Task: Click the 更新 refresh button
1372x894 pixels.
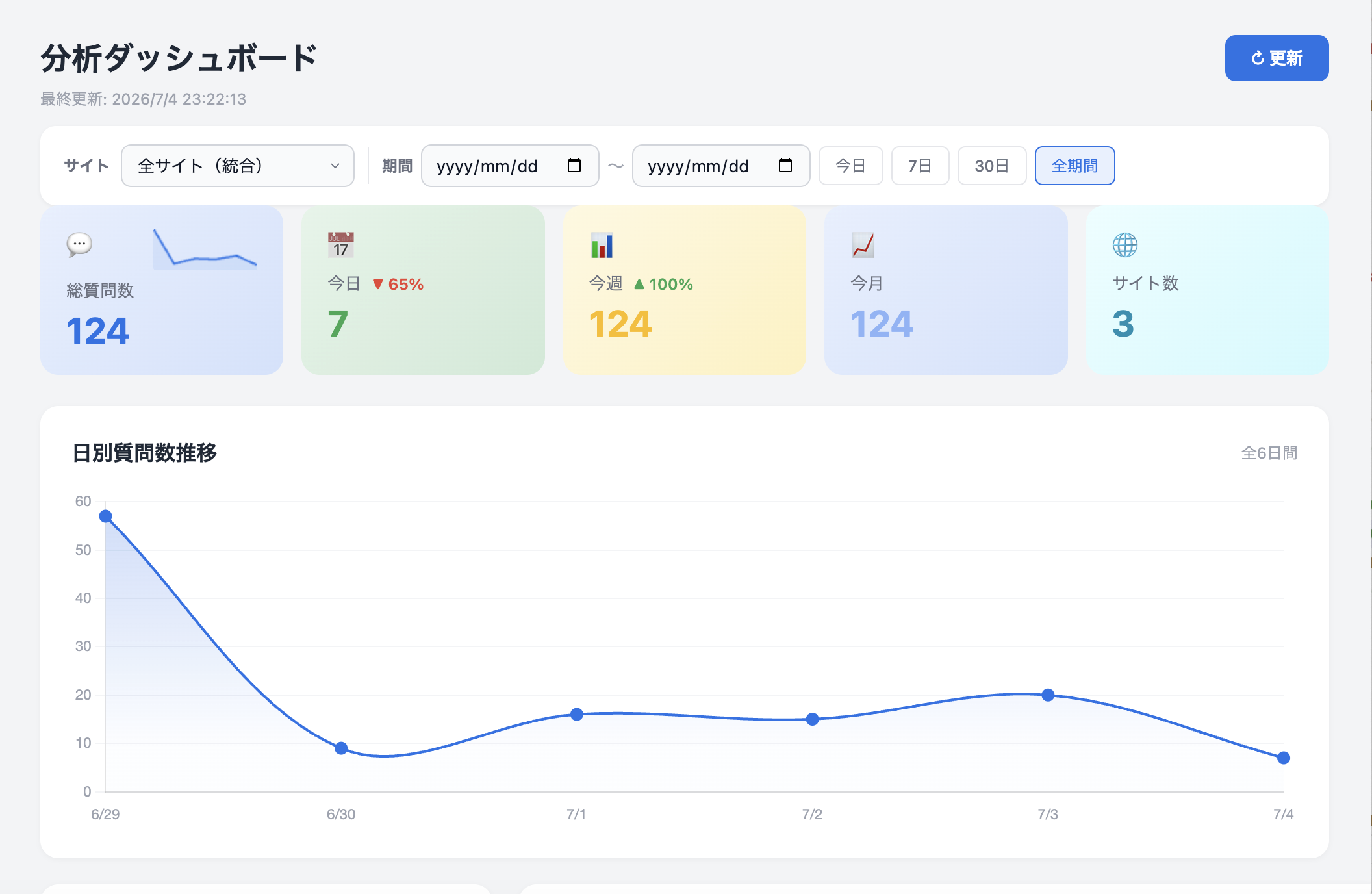Action: (1277, 58)
